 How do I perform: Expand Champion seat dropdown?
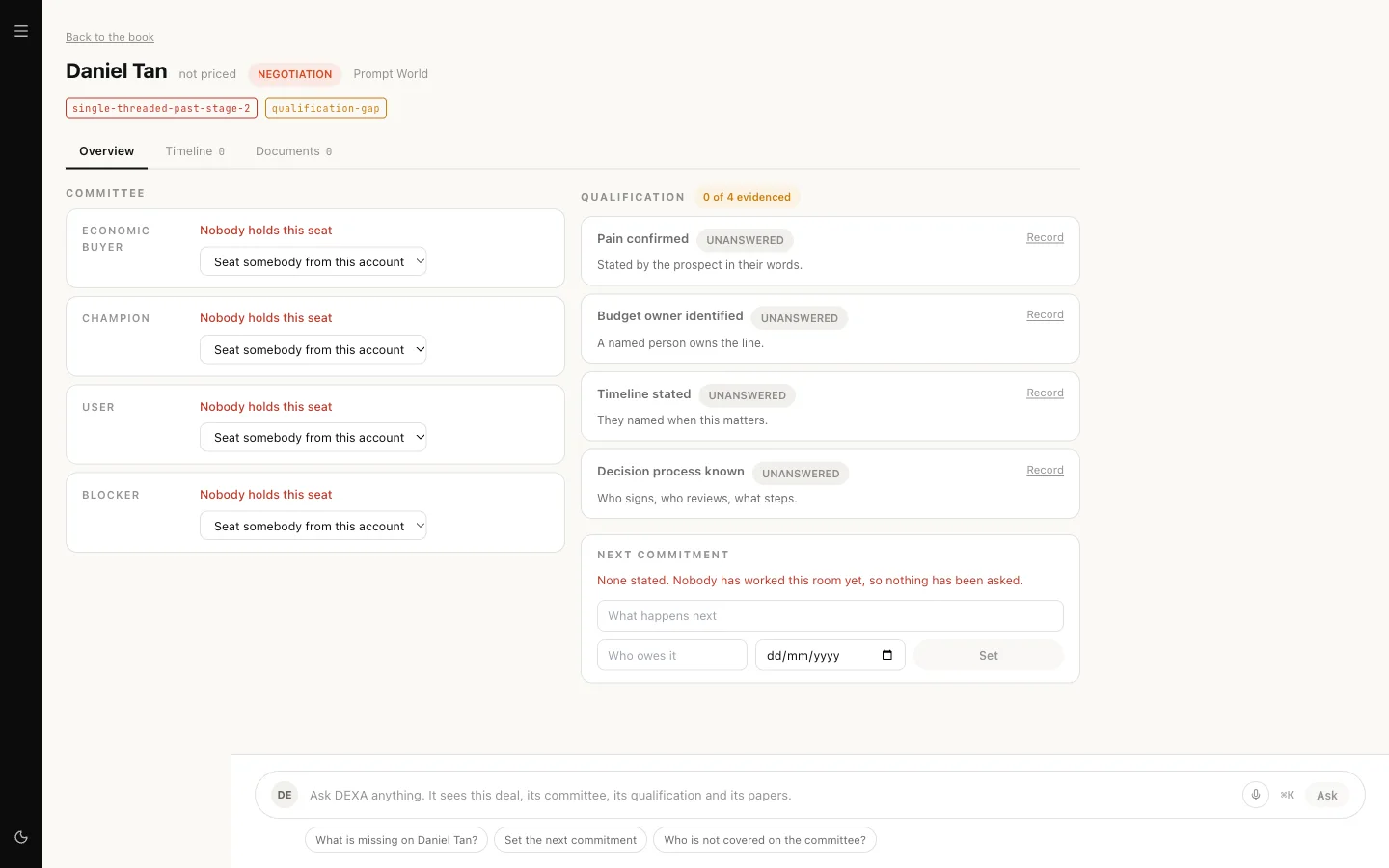click(x=313, y=349)
